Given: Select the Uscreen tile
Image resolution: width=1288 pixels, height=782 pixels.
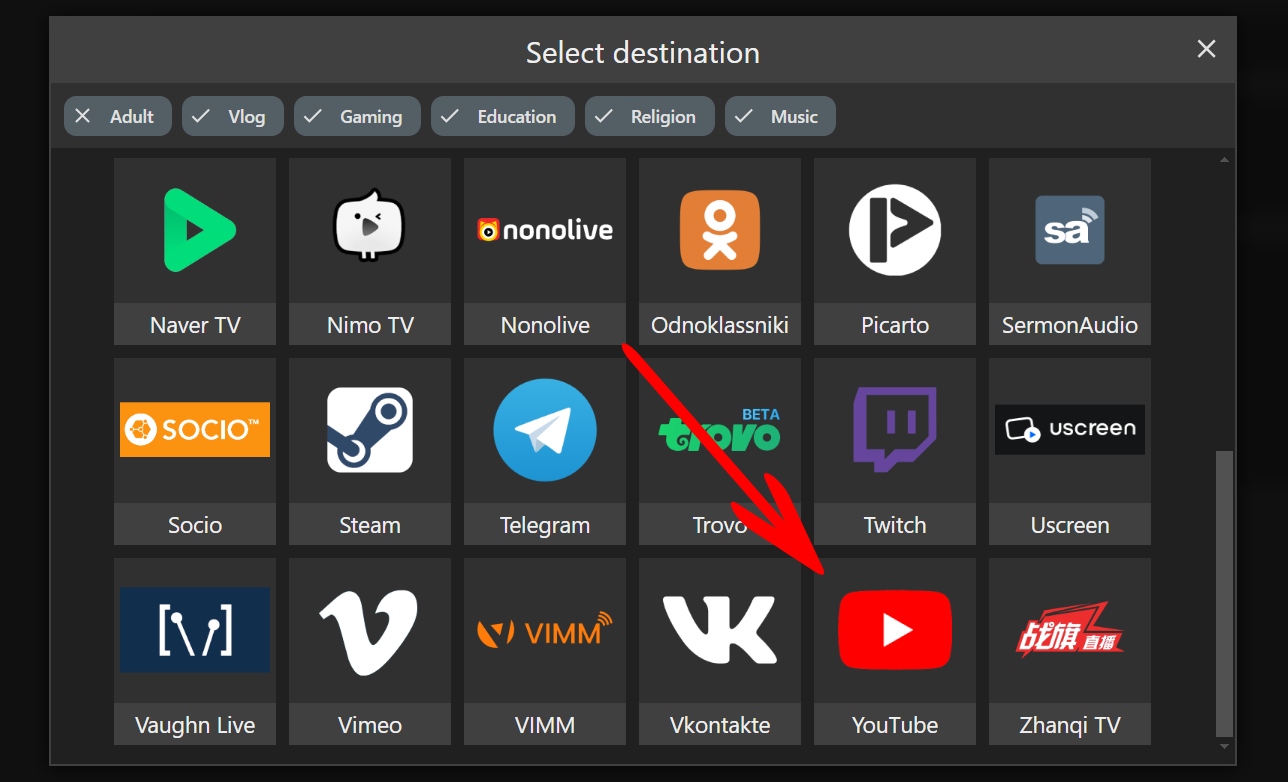Looking at the screenshot, I should click(1069, 452).
